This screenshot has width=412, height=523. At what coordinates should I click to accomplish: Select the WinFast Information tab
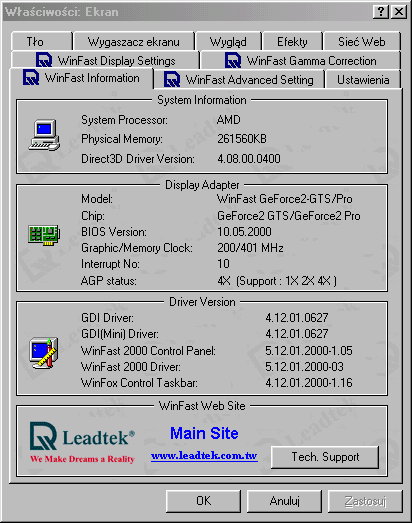82,78
